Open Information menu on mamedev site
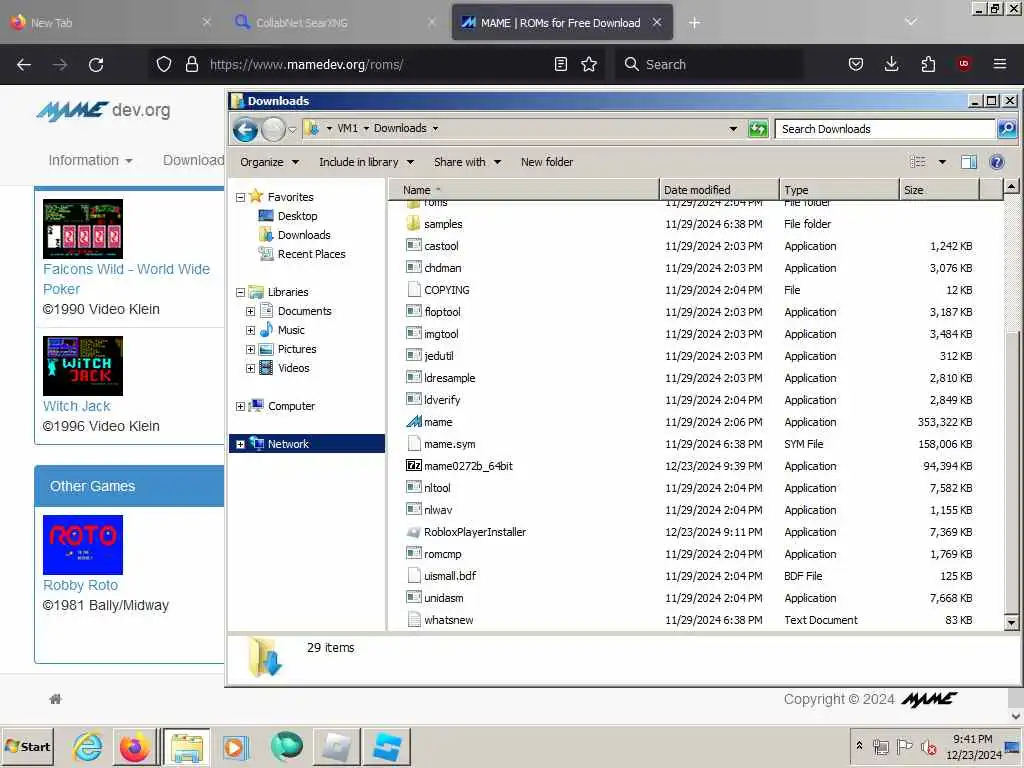Screen dimensions: 1024x768 (90, 160)
